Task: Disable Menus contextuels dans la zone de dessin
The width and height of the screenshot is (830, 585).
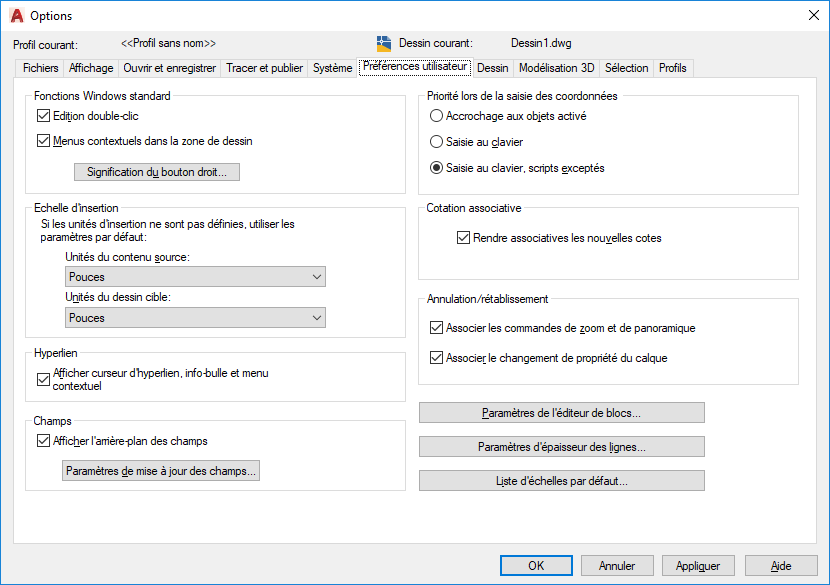Action: [43, 141]
